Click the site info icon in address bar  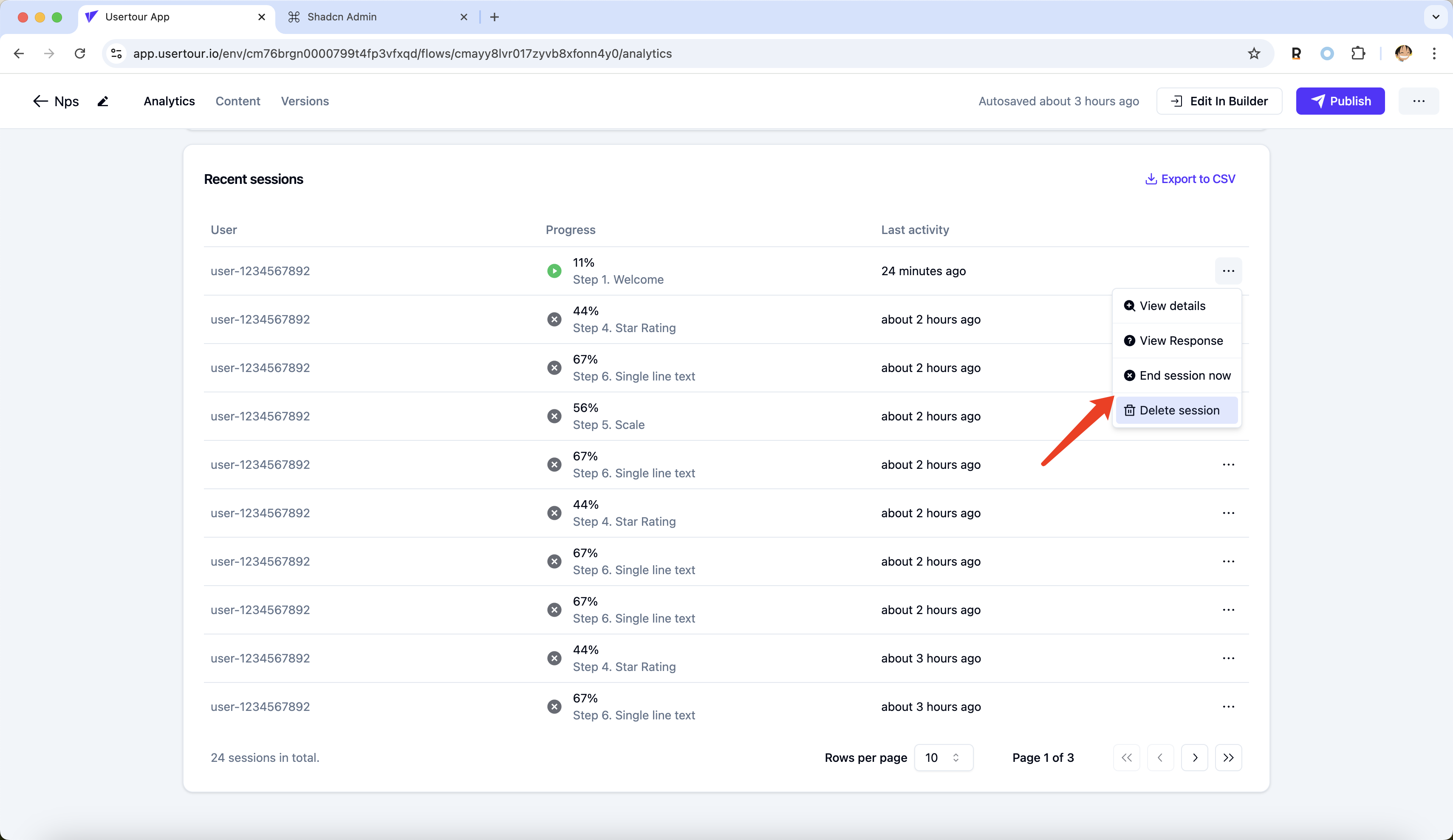(116, 54)
